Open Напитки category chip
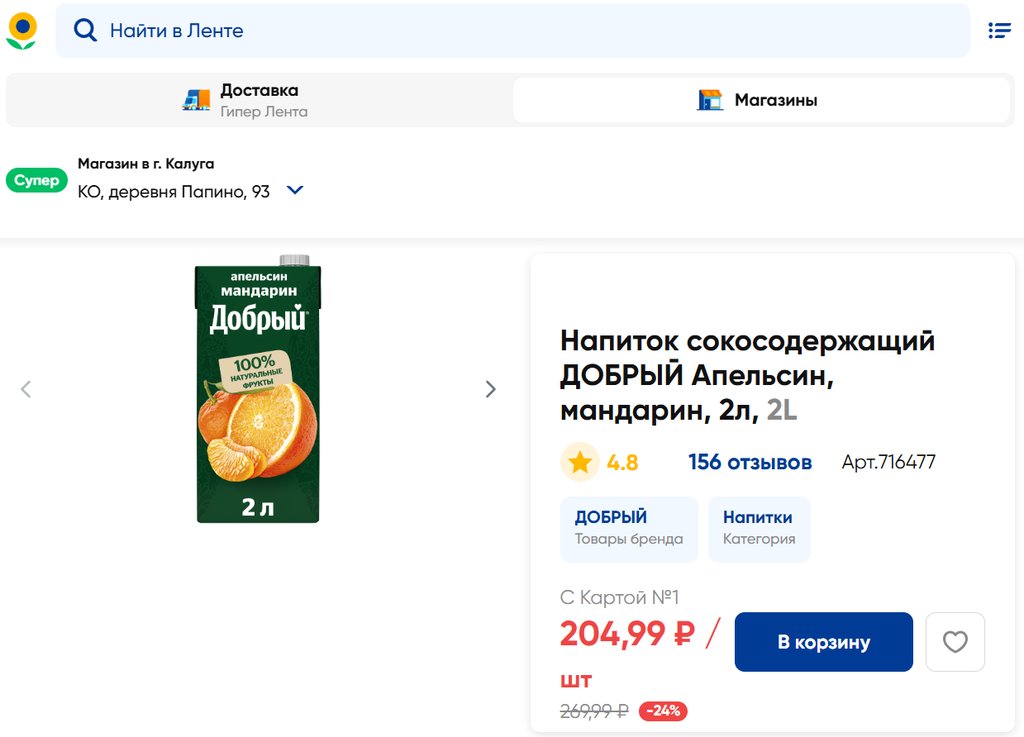 coord(758,528)
